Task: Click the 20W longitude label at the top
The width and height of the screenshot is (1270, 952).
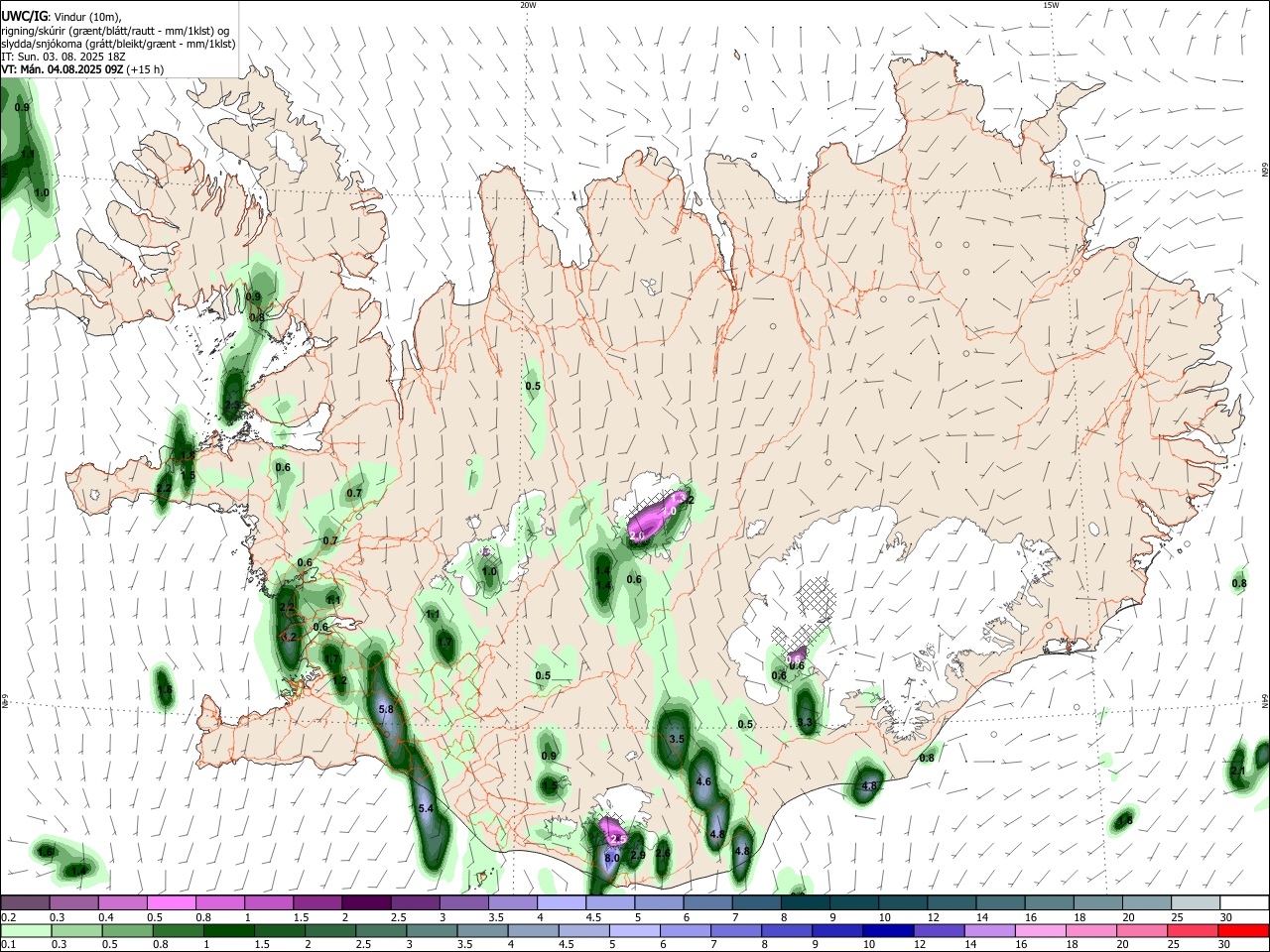Action: 528,5
